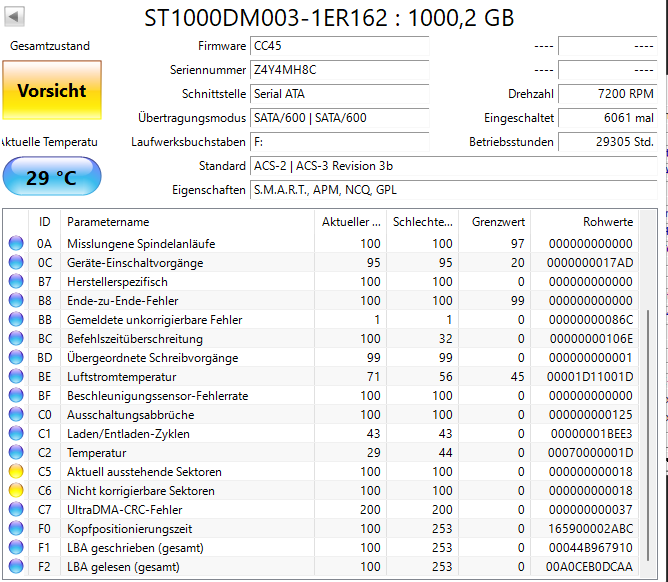Image resolution: width=668 pixels, height=582 pixels.
Task: Click the Seriennummer field Z4Y4MH8C
Action: pyautogui.click(x=340, y=70)
